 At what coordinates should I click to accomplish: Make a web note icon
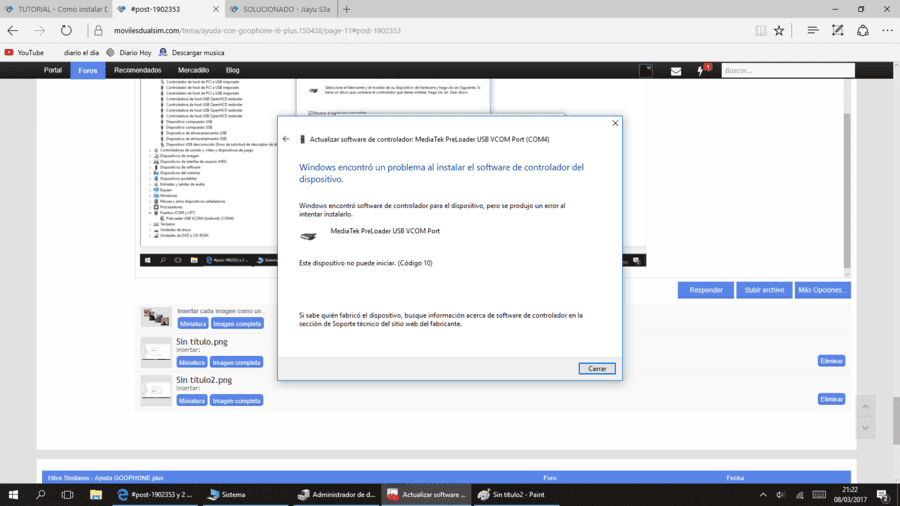click(837, 30)
